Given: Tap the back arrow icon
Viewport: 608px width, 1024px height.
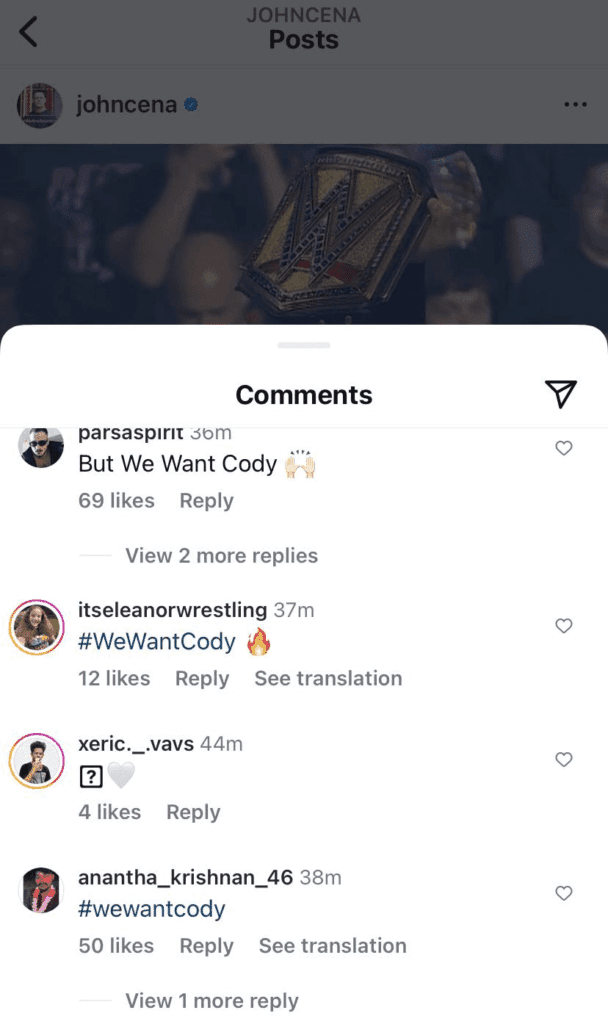Looking at the screenshot, I should pyautogui.click(x=29, y=32).
